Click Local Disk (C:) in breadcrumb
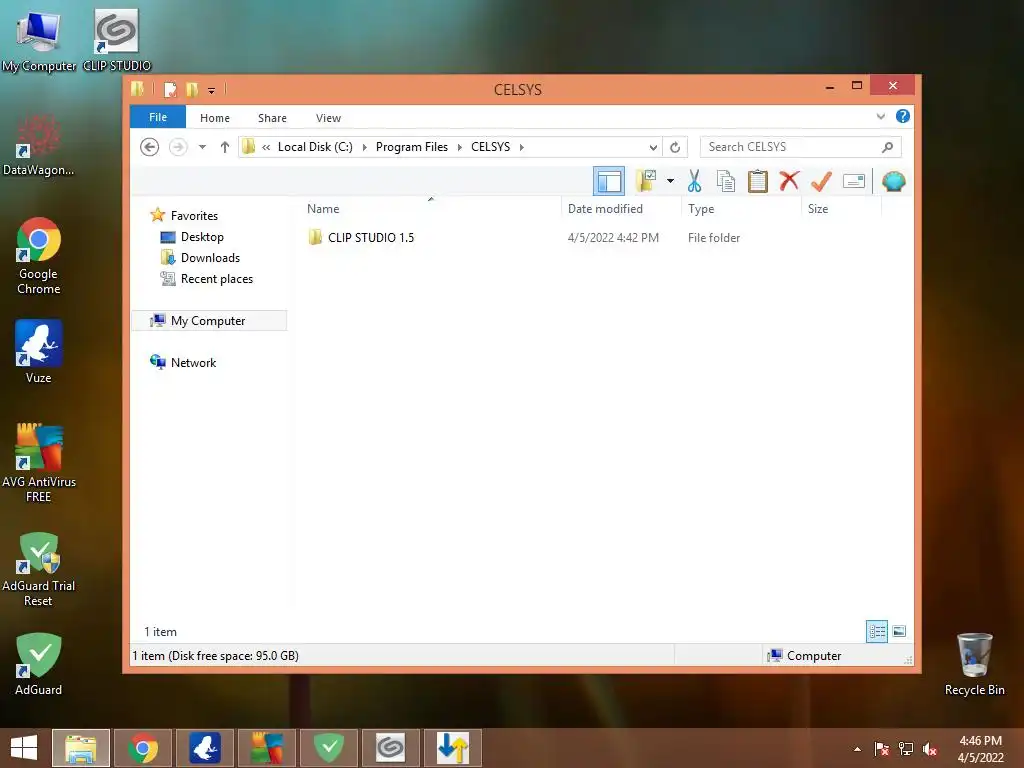 tap(315, 147)
